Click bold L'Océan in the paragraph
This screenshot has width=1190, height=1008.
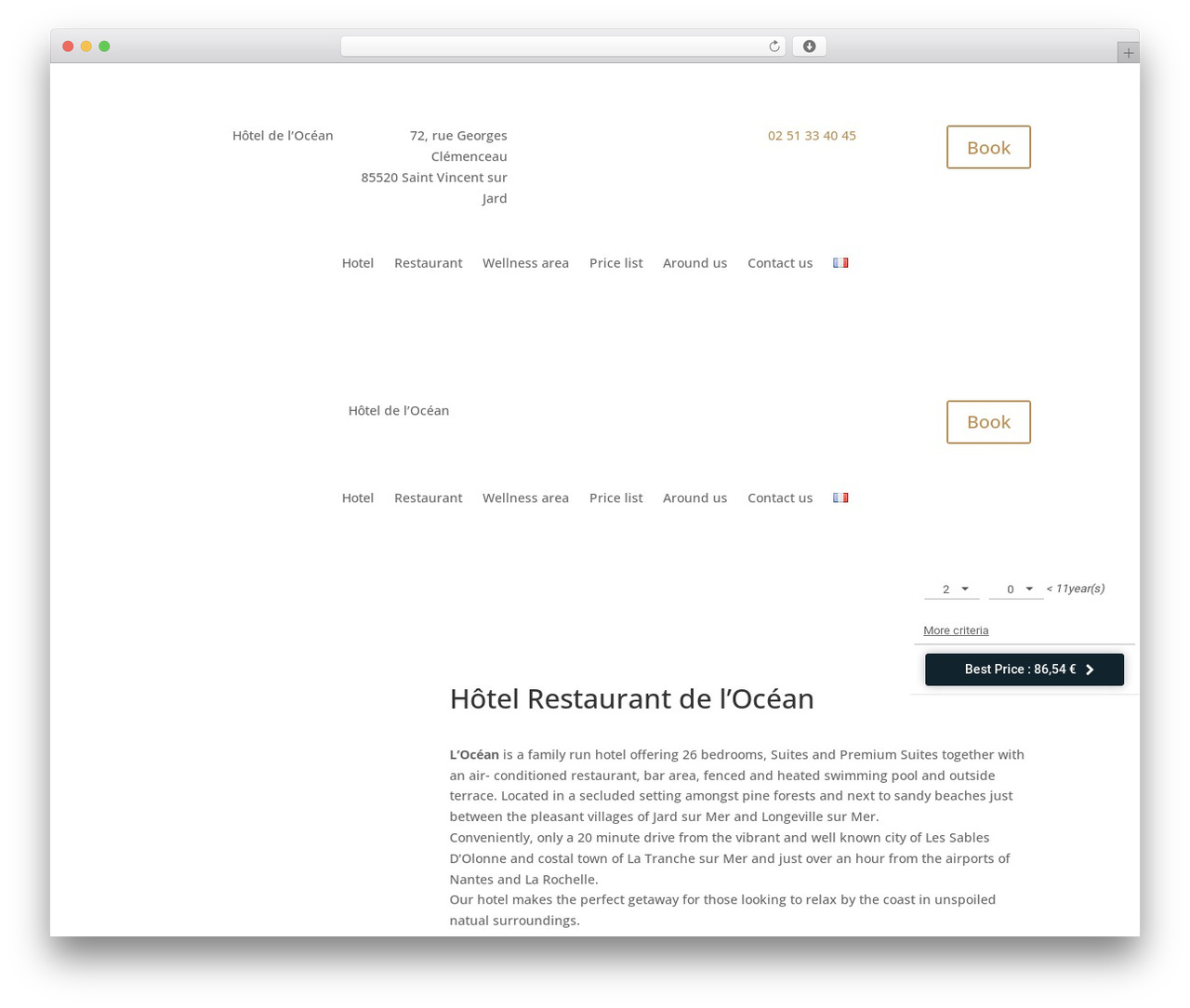474,754
